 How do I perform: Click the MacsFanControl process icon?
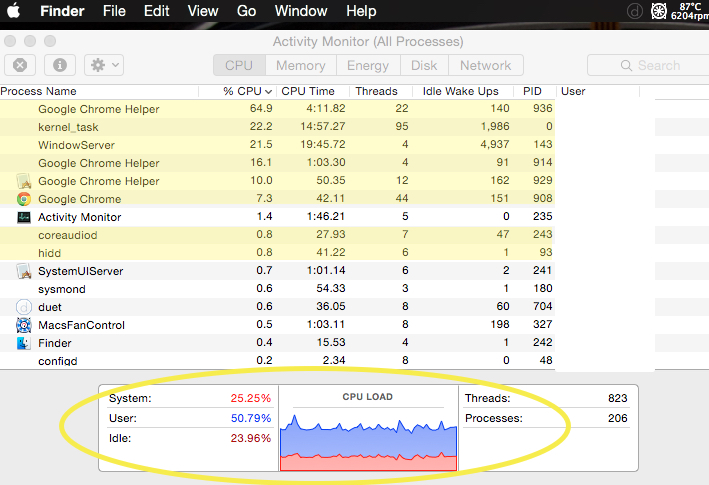coord(24,325)
